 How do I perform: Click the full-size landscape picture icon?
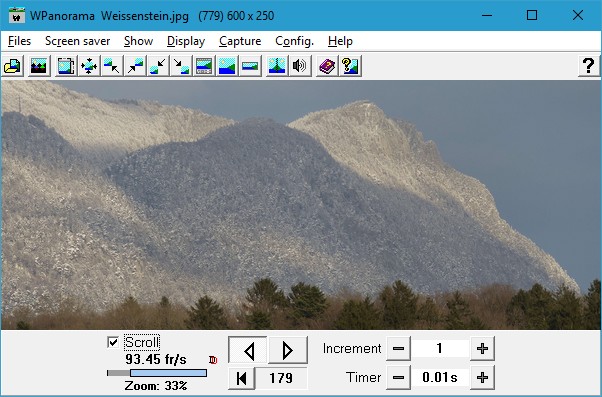(227, 66)
